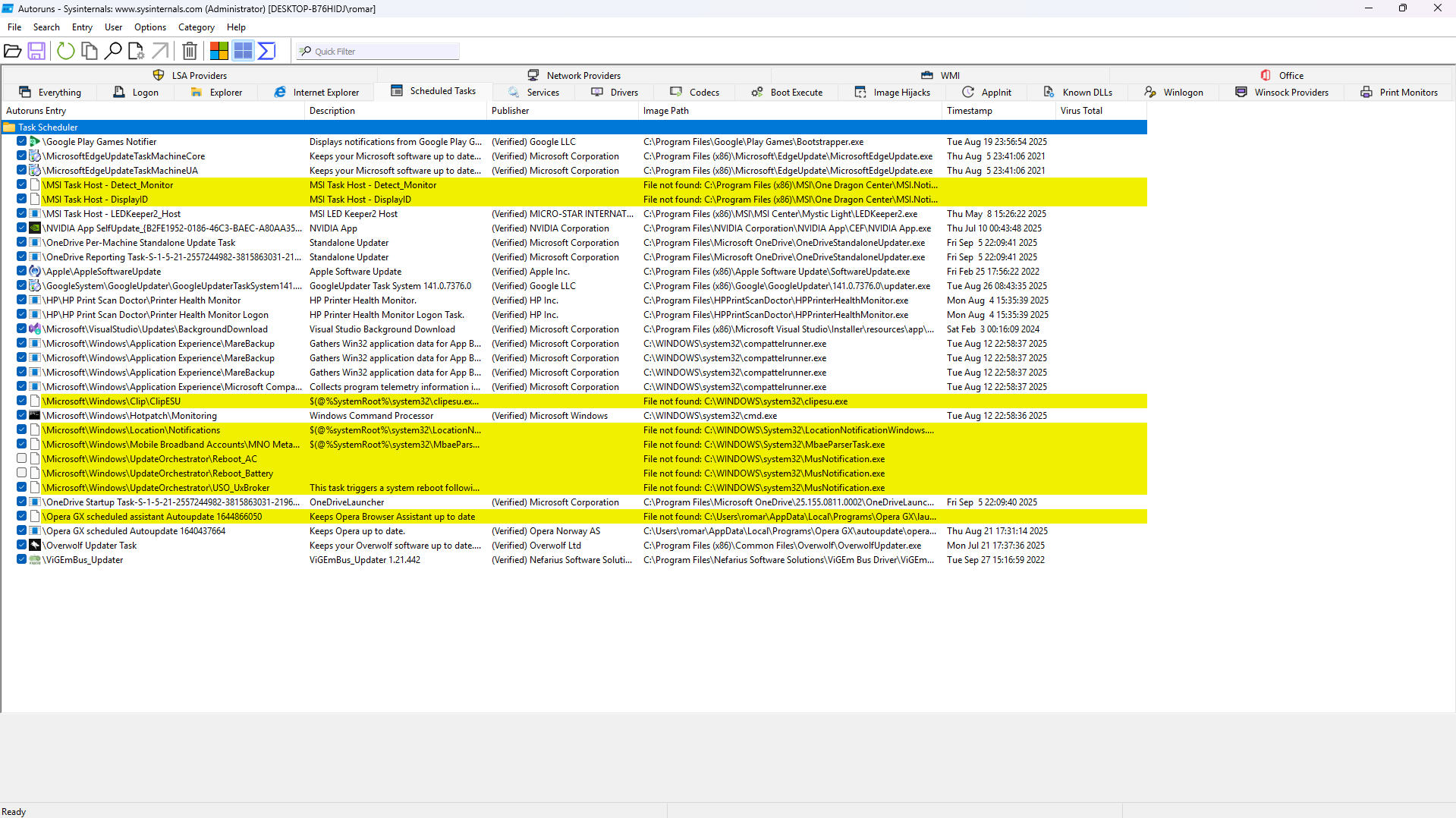Click the Task Scheduler folder icon

coord(9,127)
